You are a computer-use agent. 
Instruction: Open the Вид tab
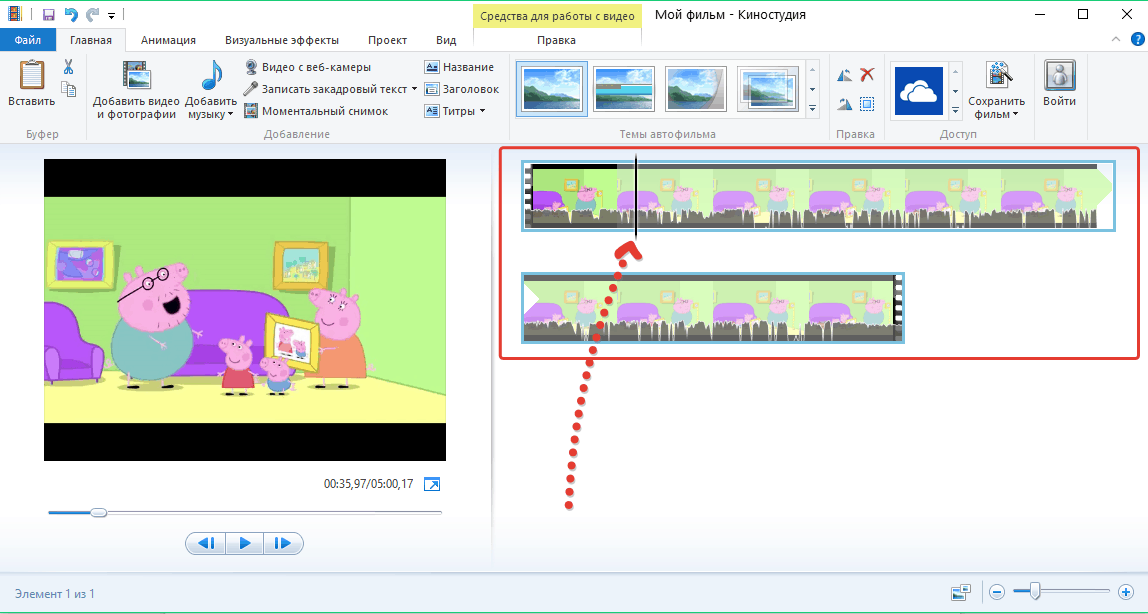click(446, 40)
